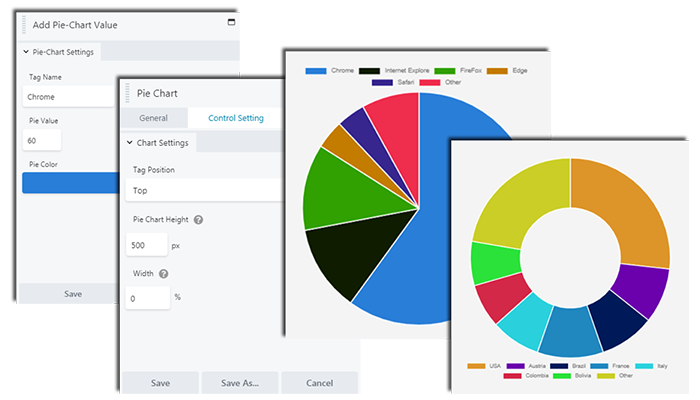Click the Tag Name input field
The image size is (700, 400).
point(68,97)
